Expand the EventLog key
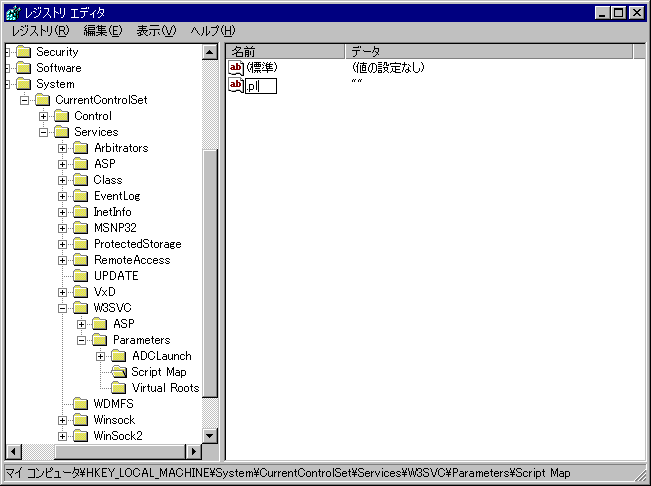This screenshot has width=651, height=486. tap(63, 196)
